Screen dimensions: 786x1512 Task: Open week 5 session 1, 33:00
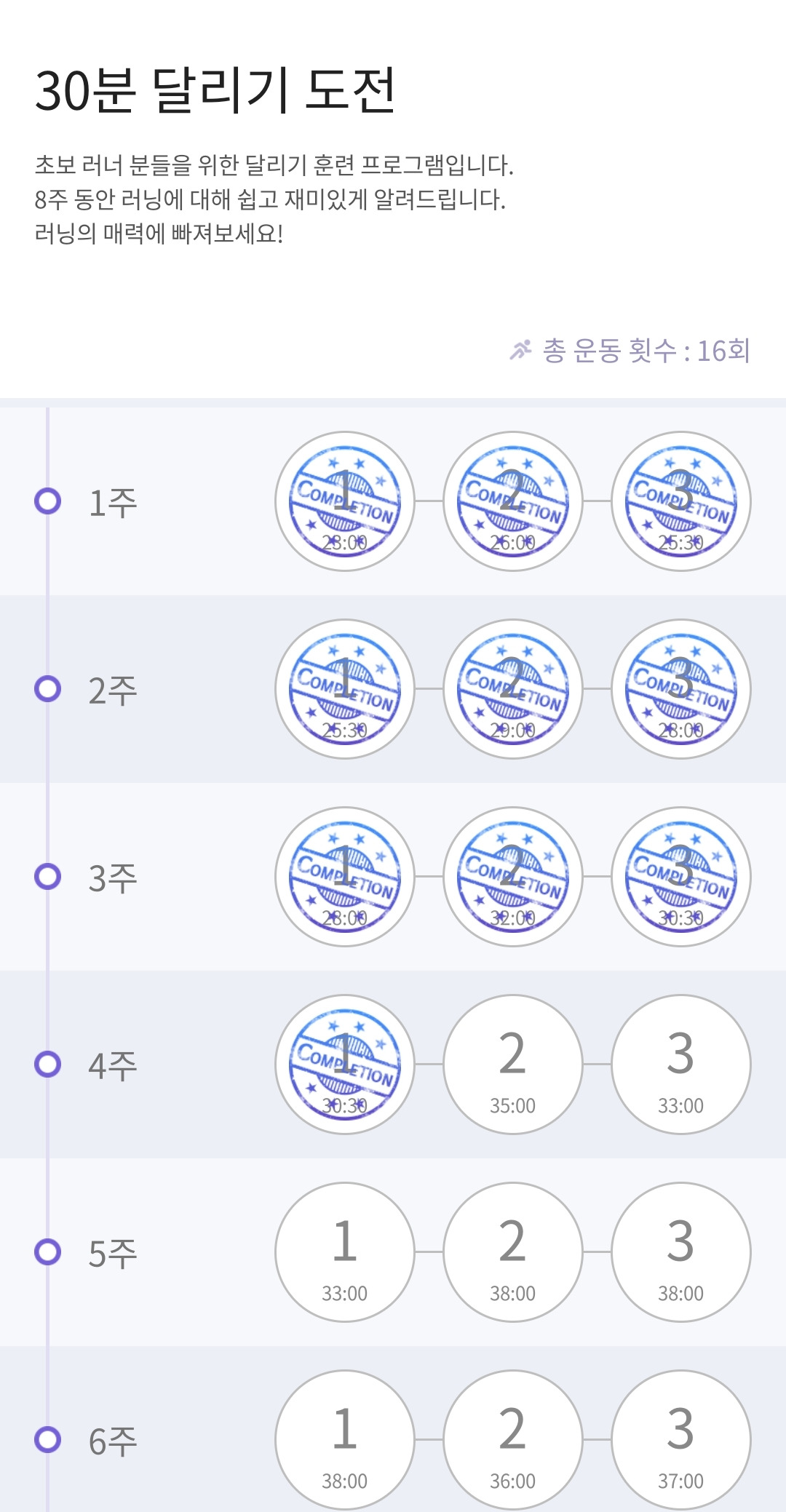(345, 1252)
